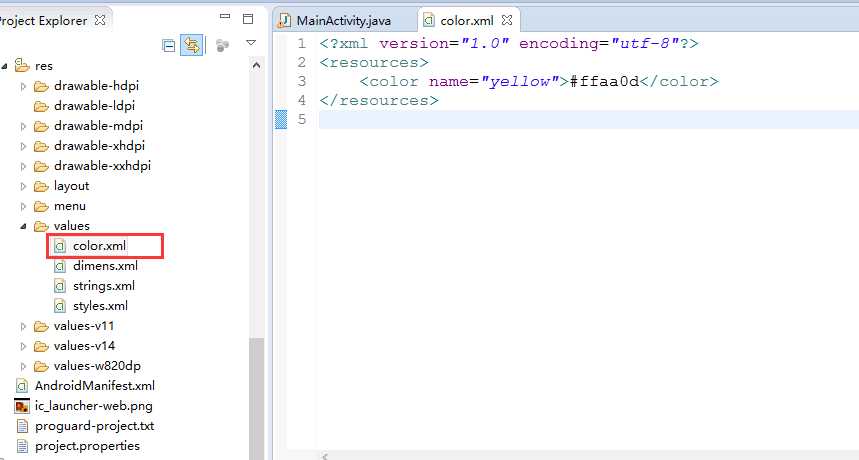Expand the values-v14 folder

click(x=23, y=346)
